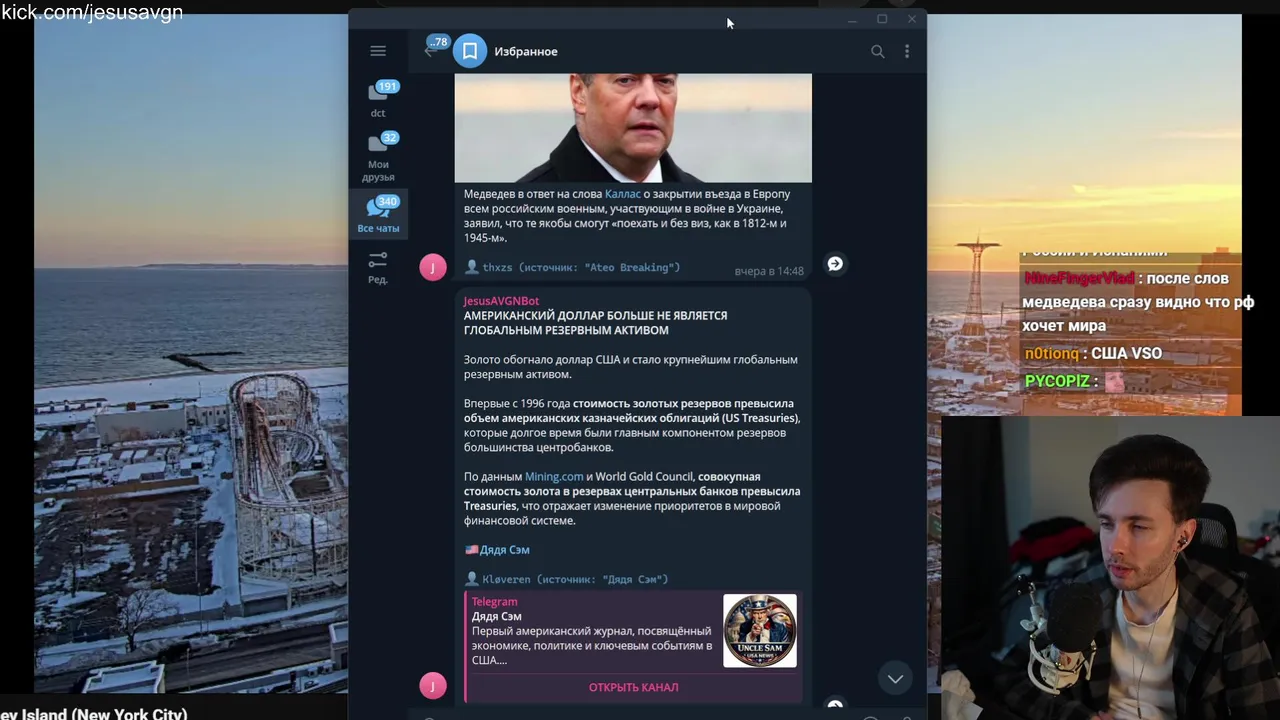Maximize the Telegram window

tap(882, 19)
